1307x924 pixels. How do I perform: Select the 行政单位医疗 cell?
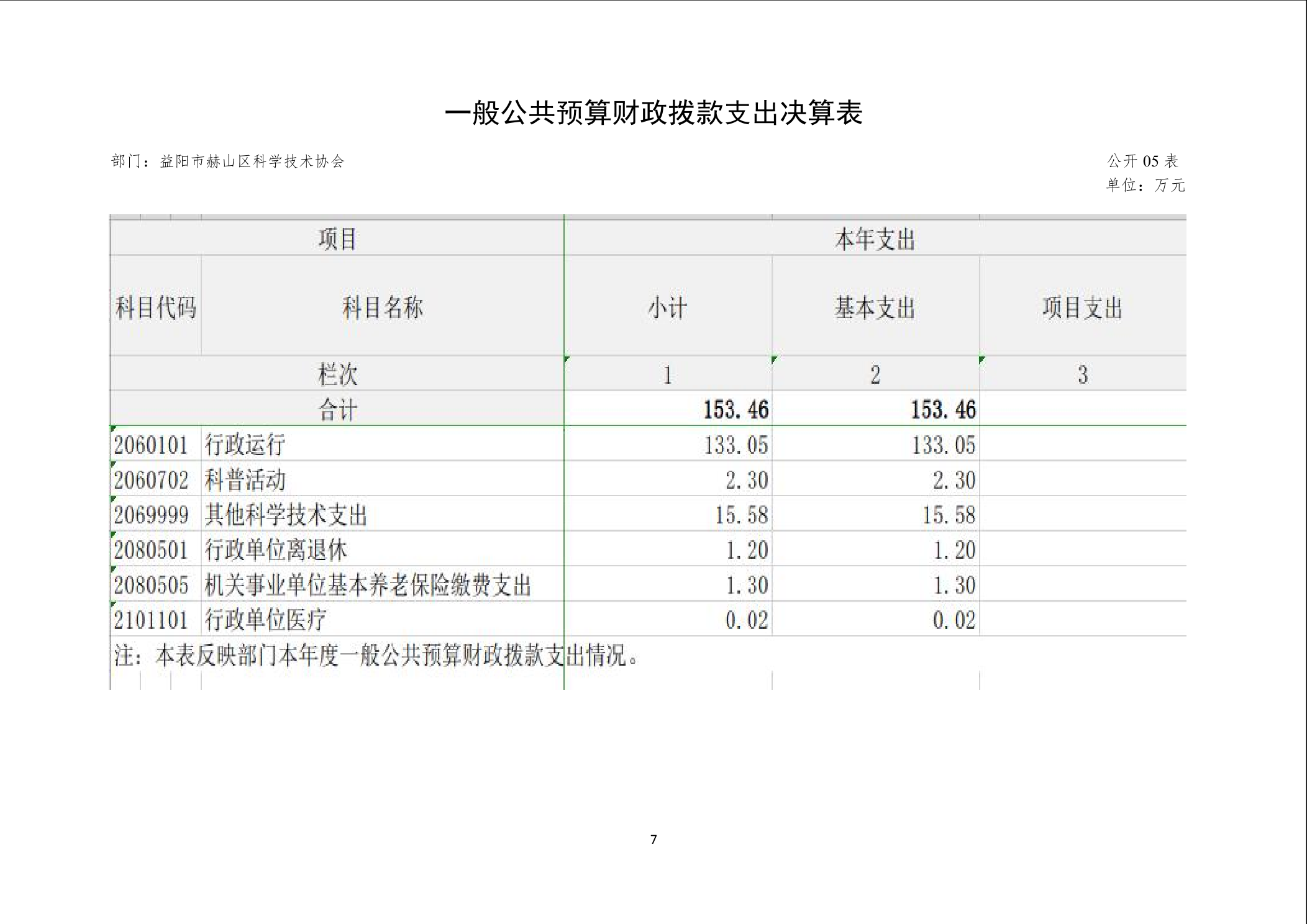265,620
